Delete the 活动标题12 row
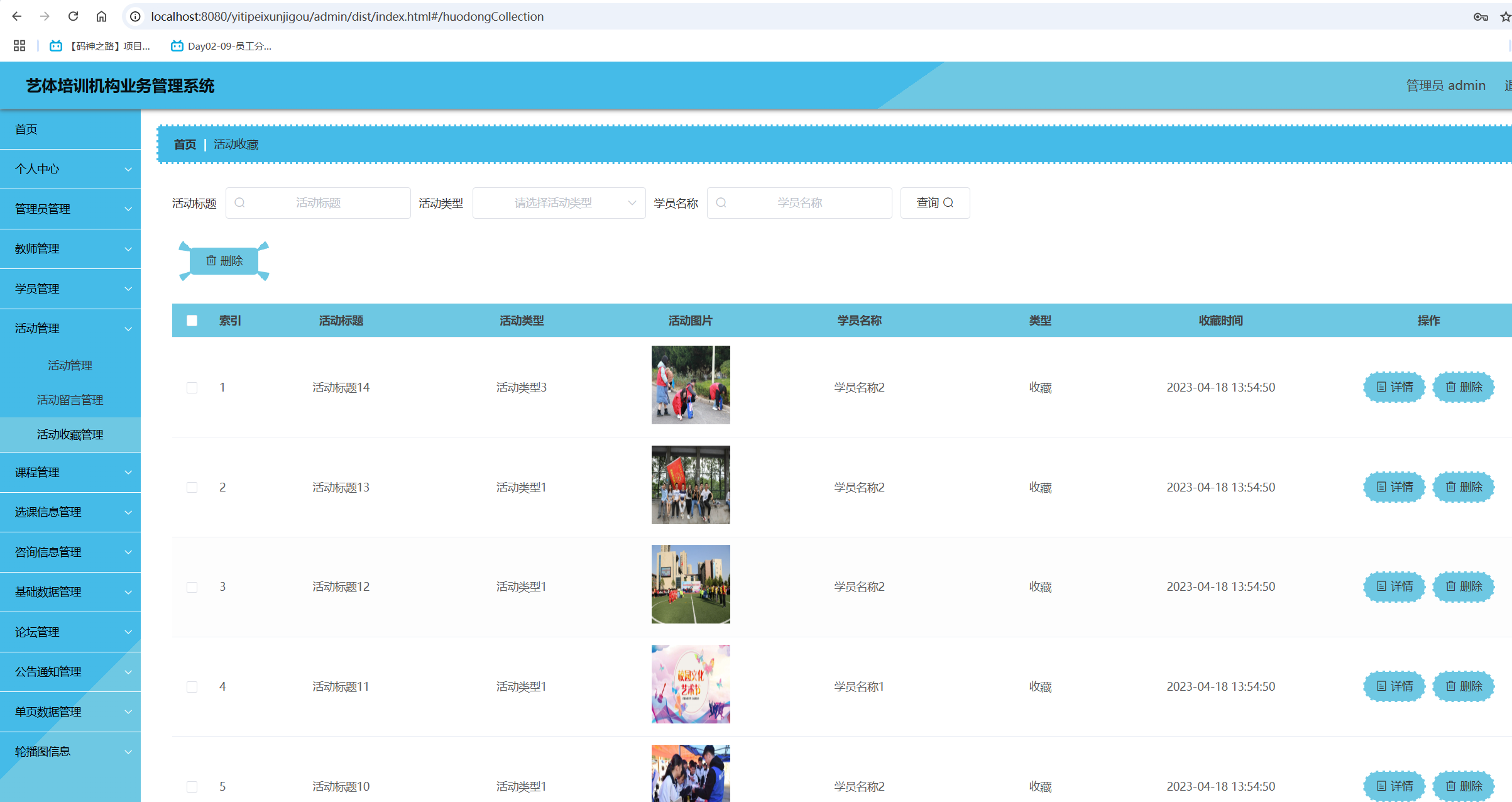 1464,586
